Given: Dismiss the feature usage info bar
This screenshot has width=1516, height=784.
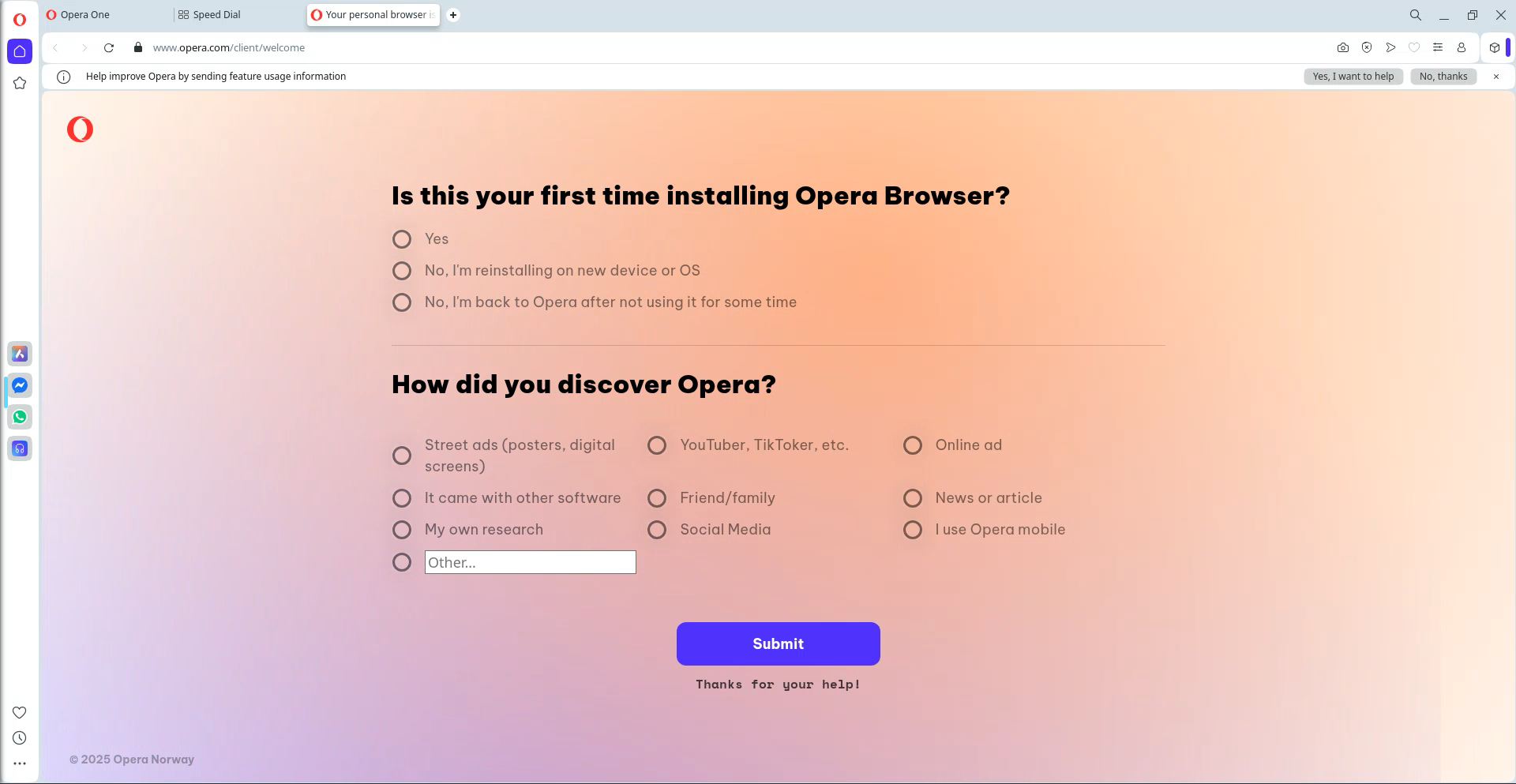Looking at the screenshot, I should pos(1496,77).
